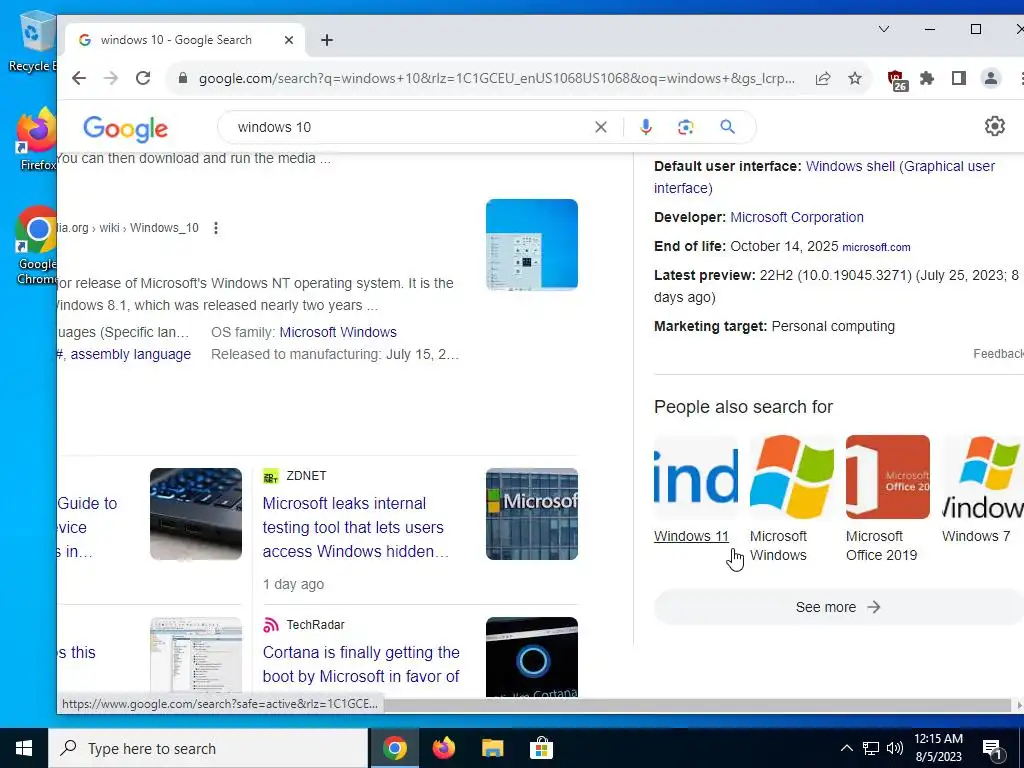Click the Microsoft Corporation developer link
The width and height of the screenshot is (1024, 768).
(x=797, y=217)
